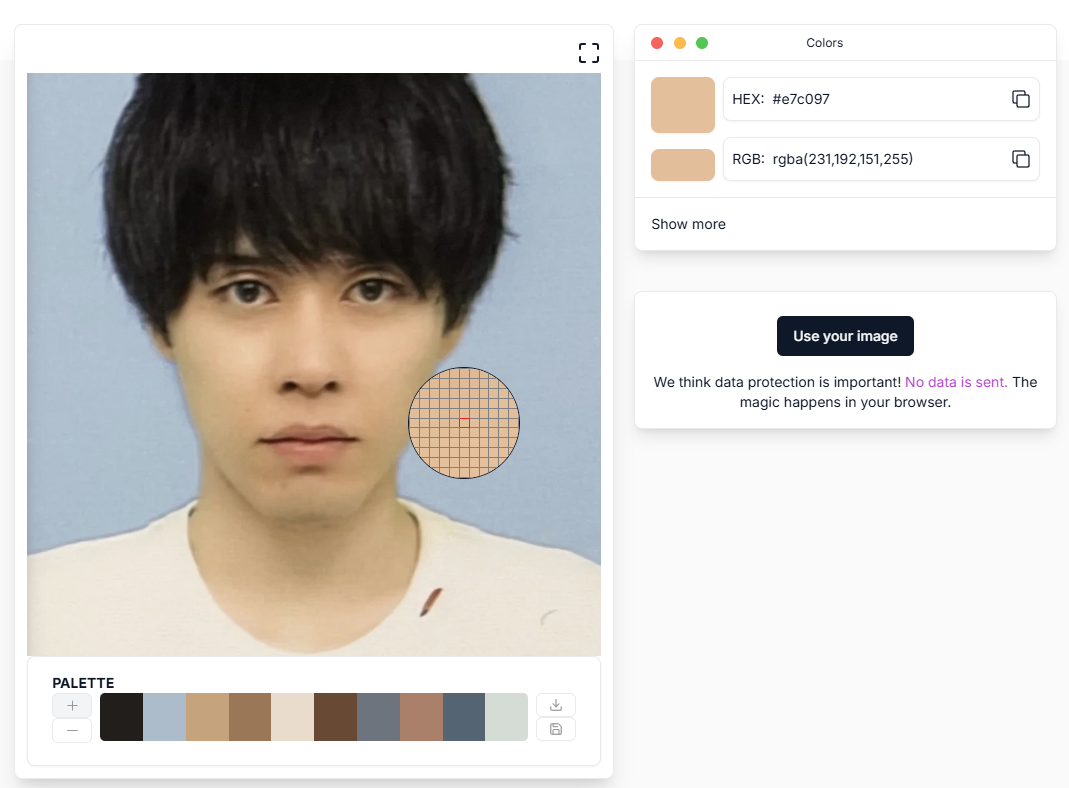Click the yellow window dot in the Colors panel
This screenshot has width=1069, height=788.
click(680, 43)
